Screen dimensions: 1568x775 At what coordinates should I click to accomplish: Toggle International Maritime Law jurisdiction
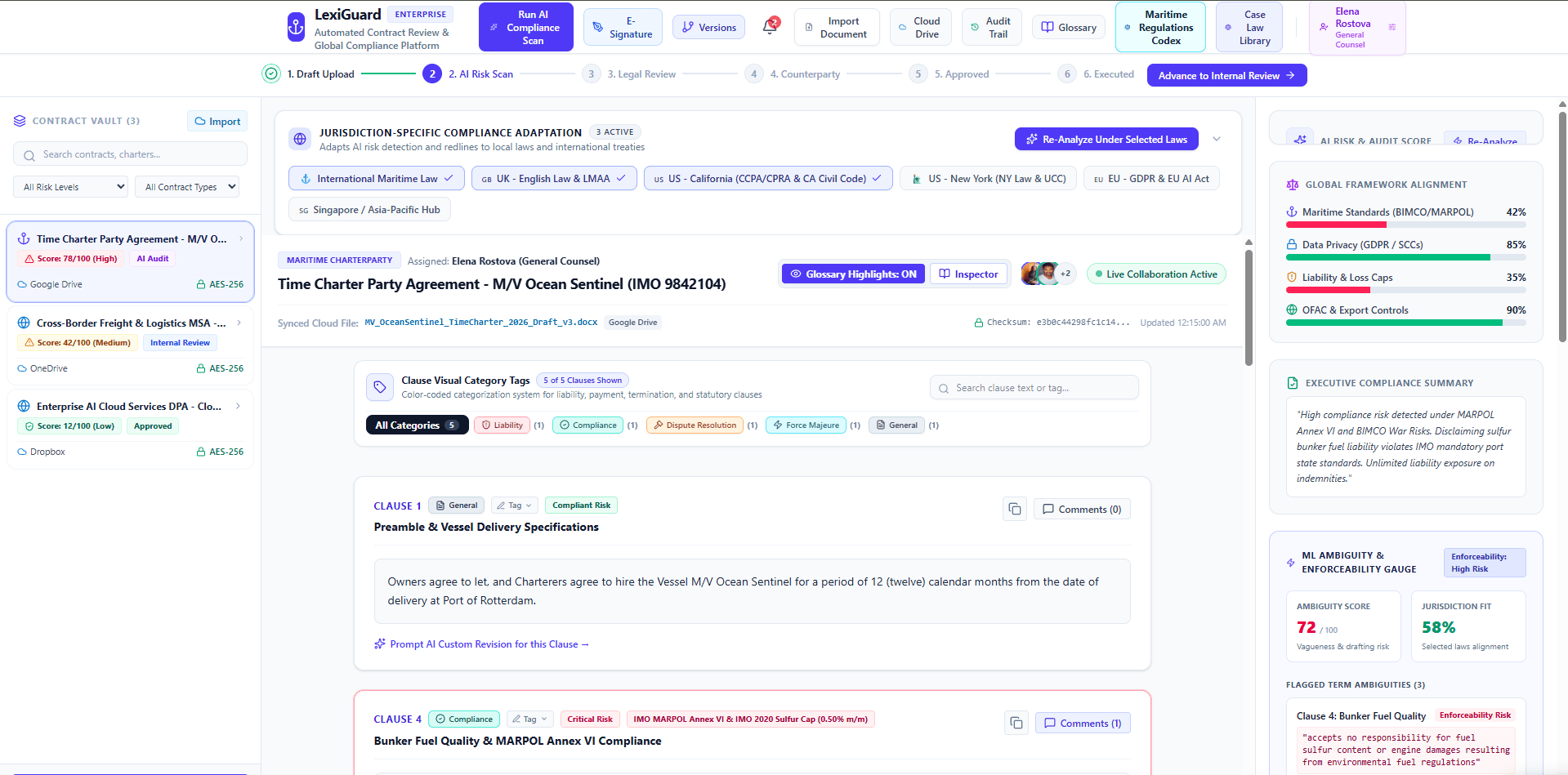tap(377, 178)
